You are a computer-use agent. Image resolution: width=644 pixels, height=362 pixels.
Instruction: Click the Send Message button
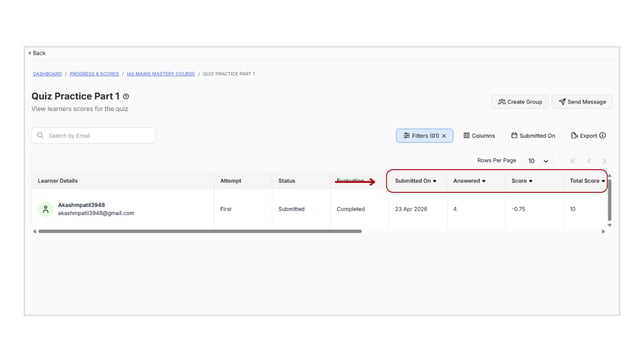pyautogui.click(x=582, y=102)
